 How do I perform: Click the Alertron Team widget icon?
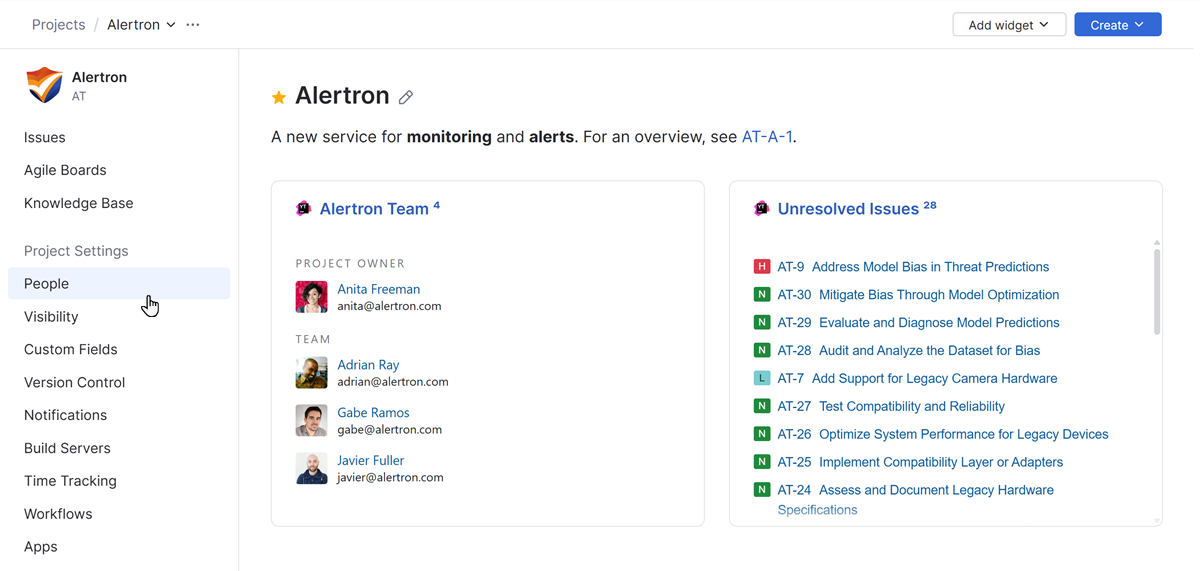[304, 208]
